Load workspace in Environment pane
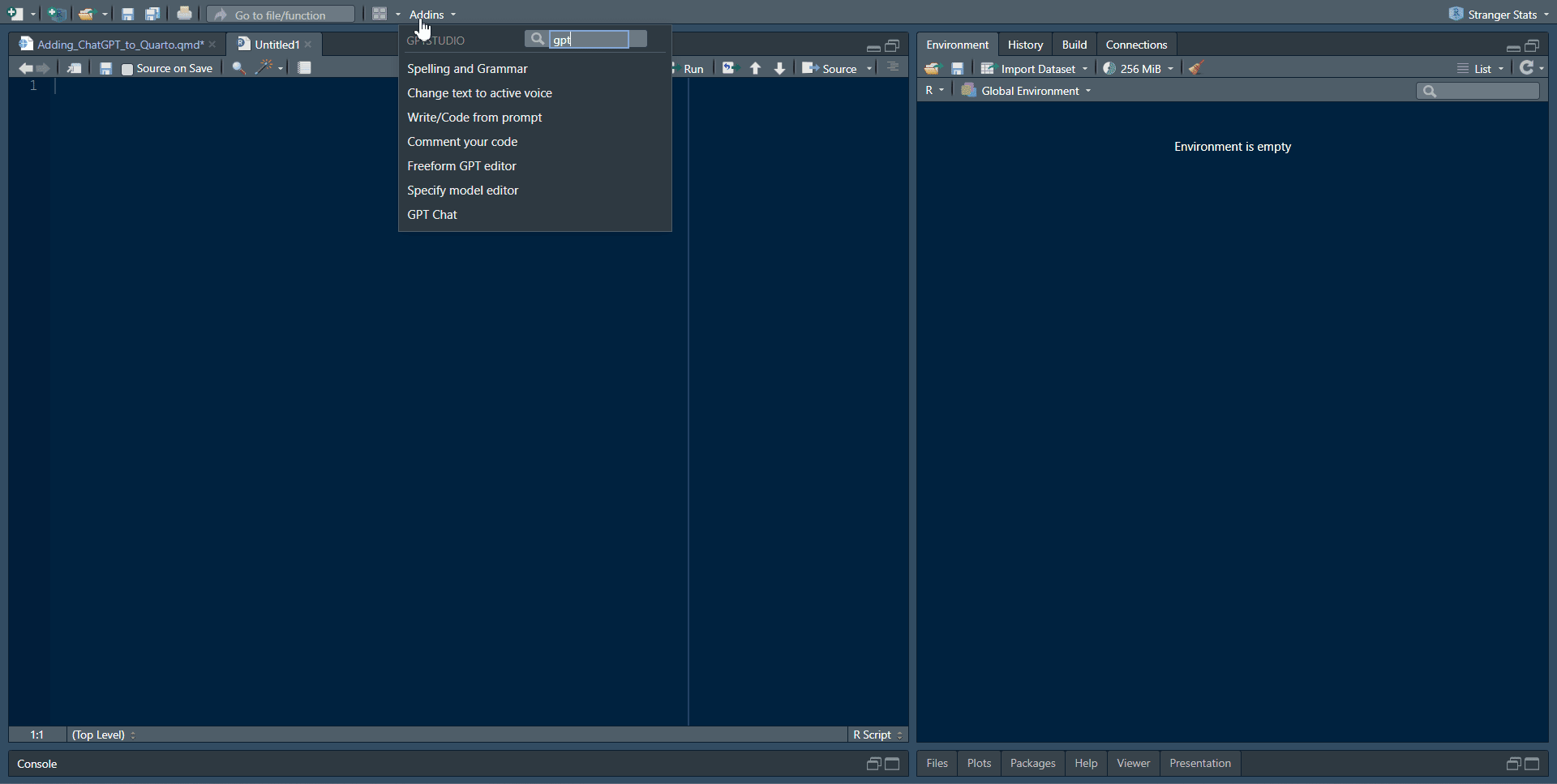Image resolution: width=1557 pixels, height=784 pixels. click(932, 68)
